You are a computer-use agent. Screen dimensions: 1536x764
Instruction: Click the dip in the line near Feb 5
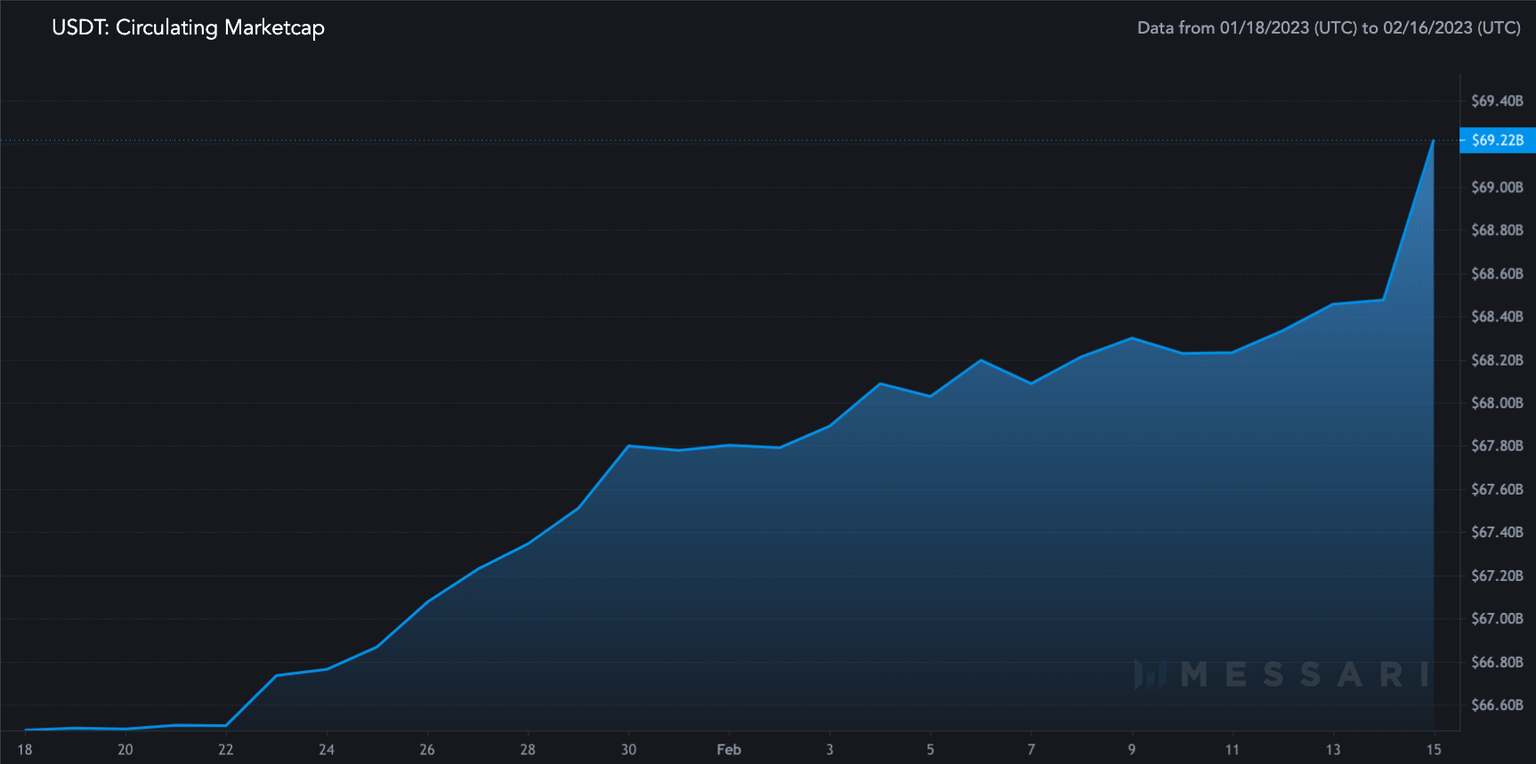[x=930, y=396]
